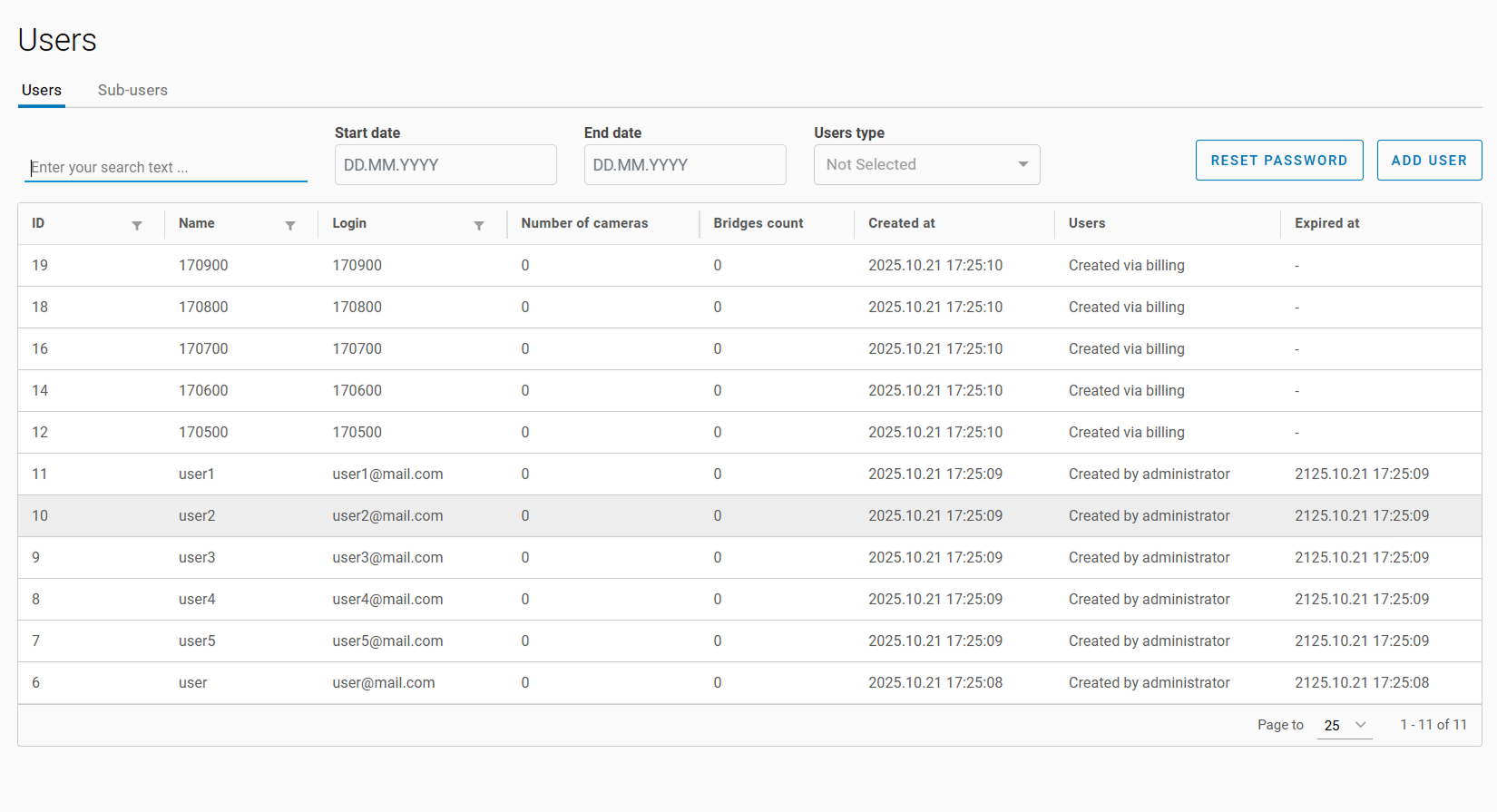Click the user1@mail.com login cell

click(387, 474)
